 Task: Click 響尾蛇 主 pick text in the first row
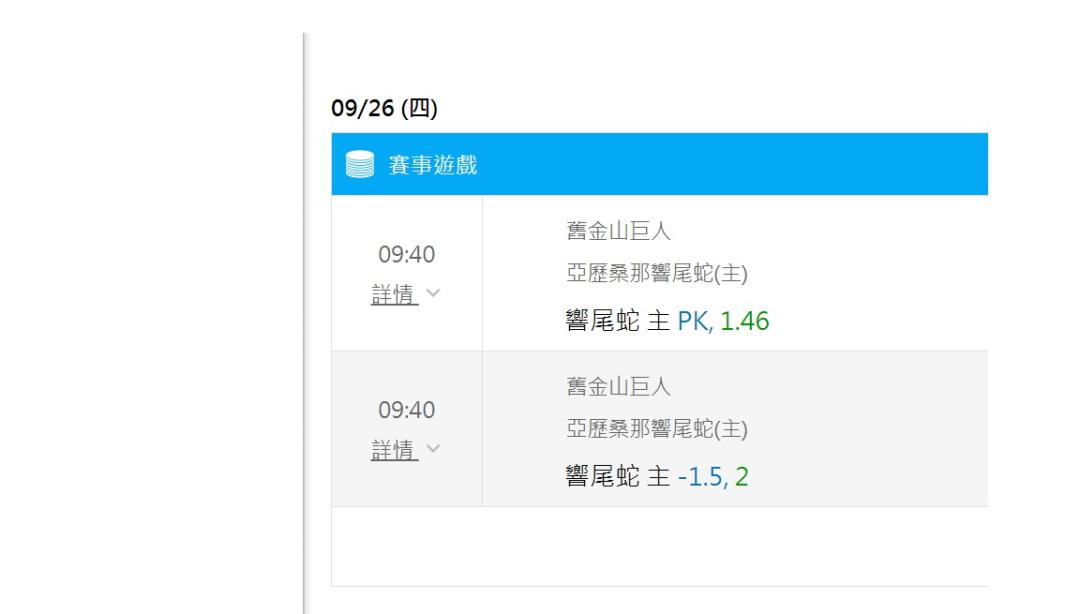(618, 321)
